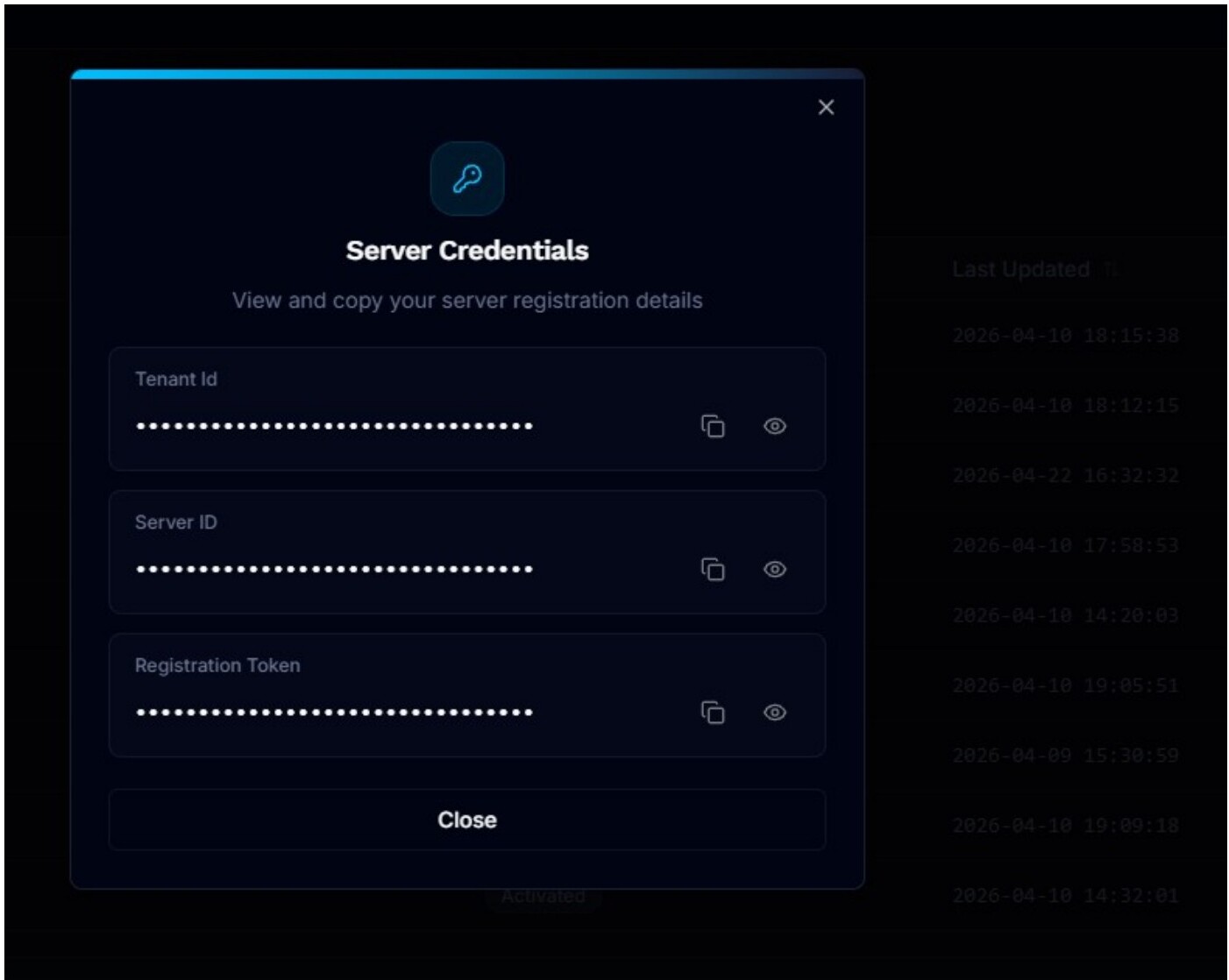Screen dimensions: 1229x980
Task: Select the masked Server ID value
Action: pos(335,569)
